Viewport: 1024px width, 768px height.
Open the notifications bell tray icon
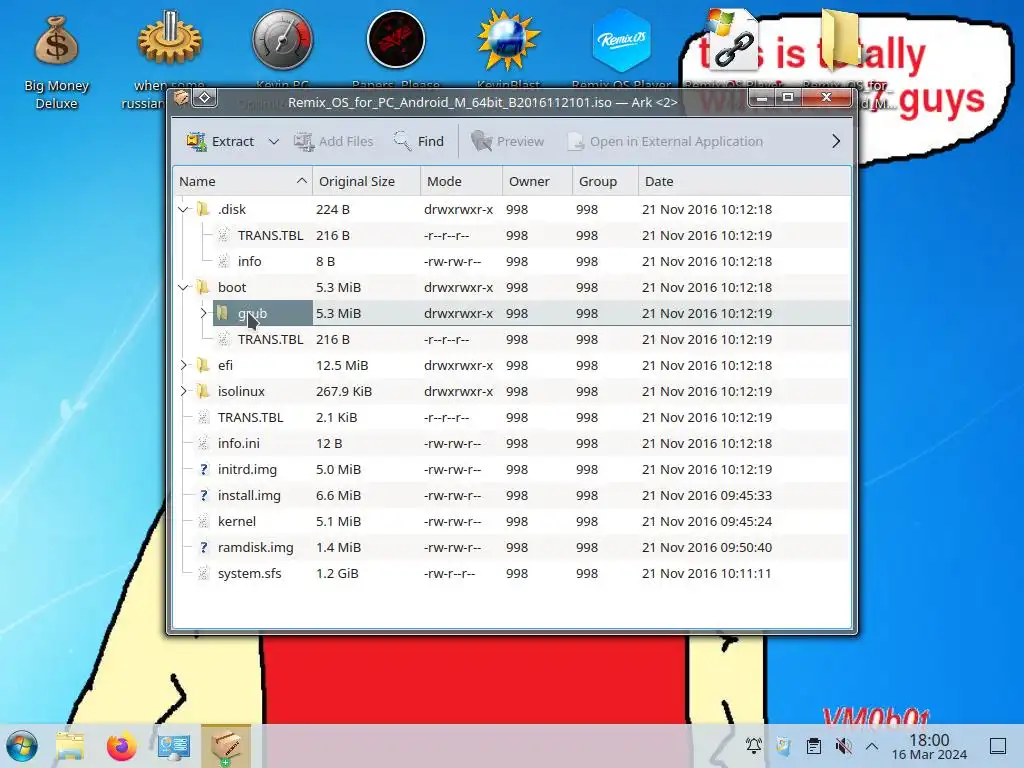coord(754,746)
